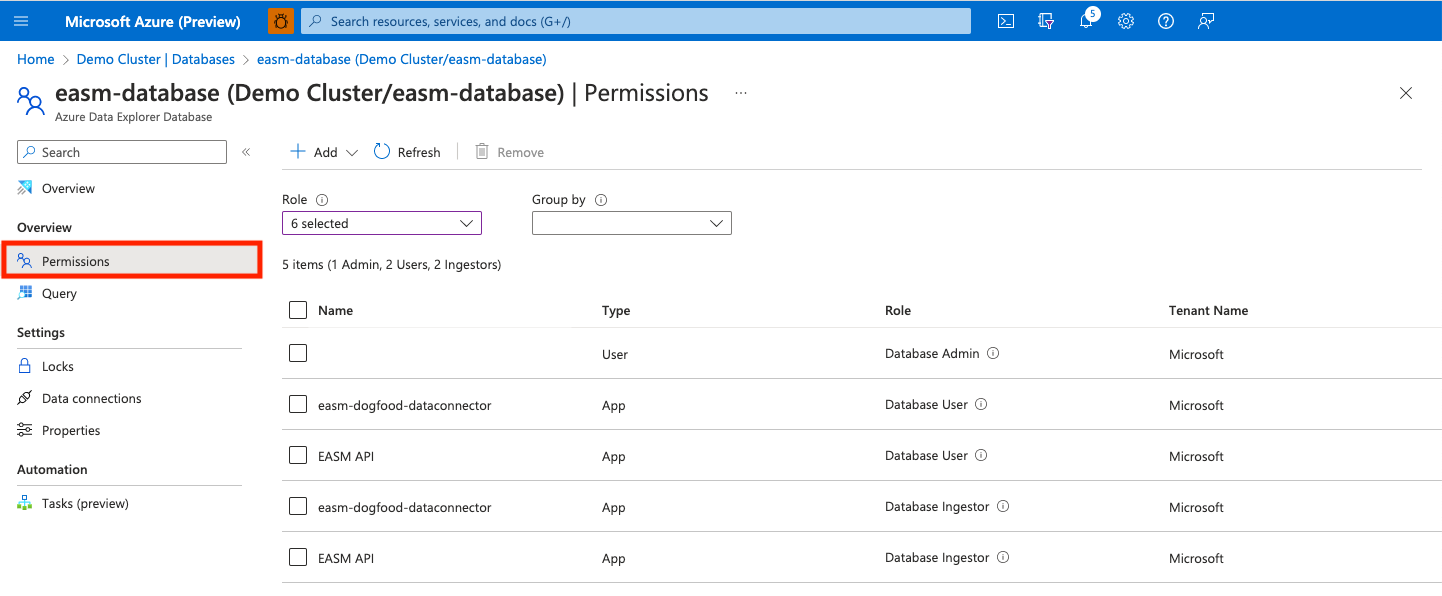
Task: Navigate to Home via breadcrumb
Action: pos(35,59)
